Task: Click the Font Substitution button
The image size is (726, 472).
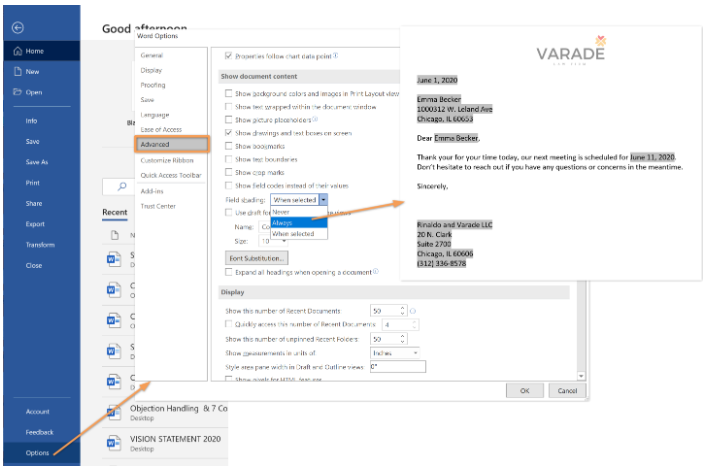Action: [257, 258]
